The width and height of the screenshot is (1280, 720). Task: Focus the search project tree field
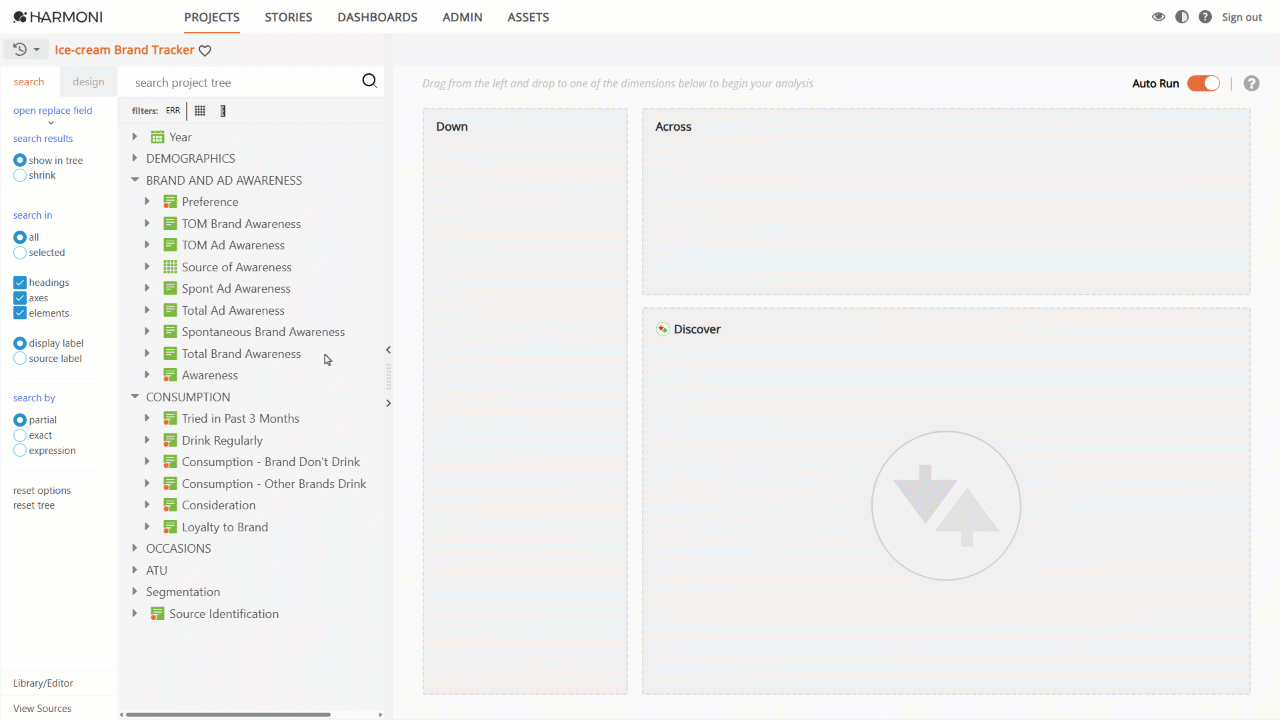coord(245,83)
